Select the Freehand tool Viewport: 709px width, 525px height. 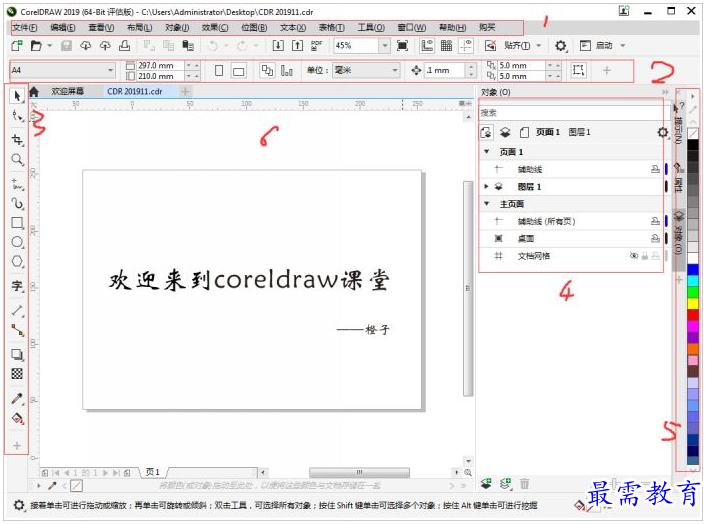click(17, 184)
